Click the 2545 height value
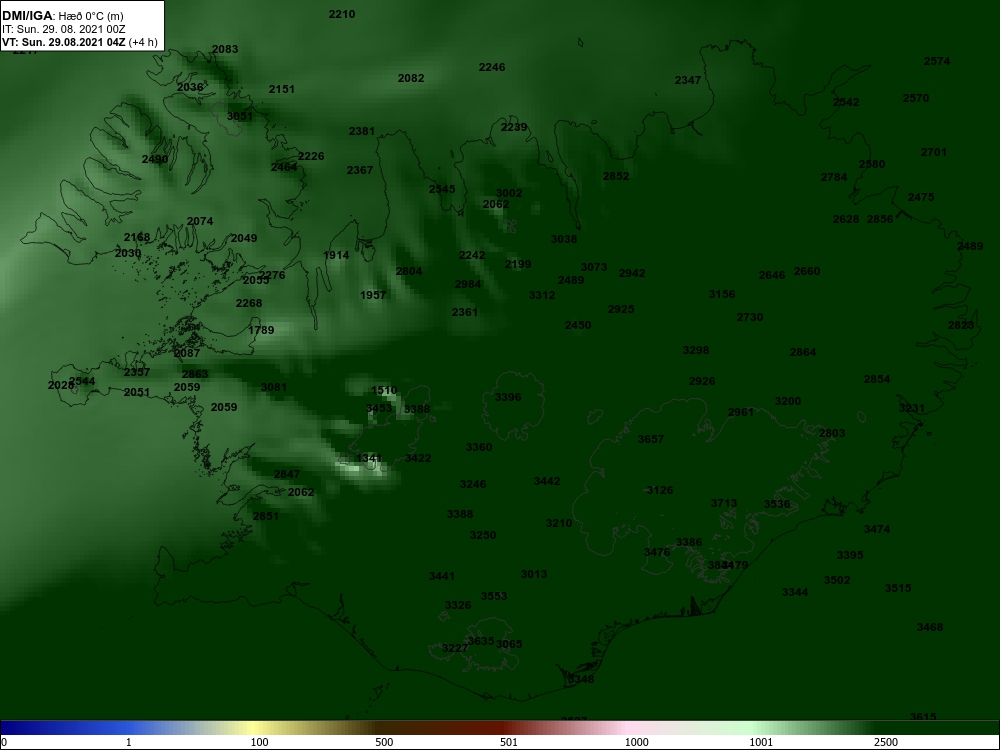Screen dimensions: 1000x750 click(442, 189)
